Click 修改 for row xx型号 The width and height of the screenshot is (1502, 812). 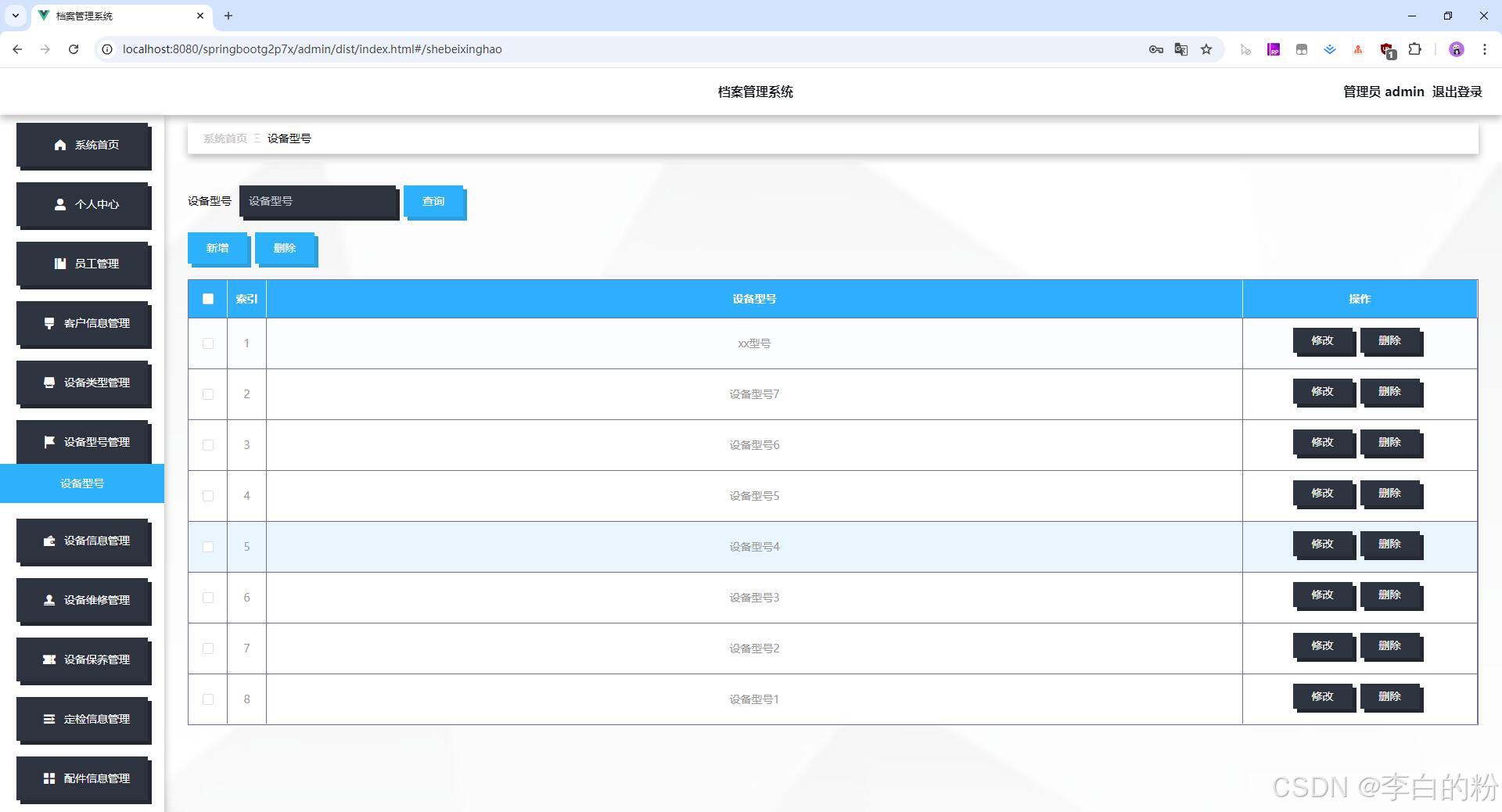(x=1323, y=342)
